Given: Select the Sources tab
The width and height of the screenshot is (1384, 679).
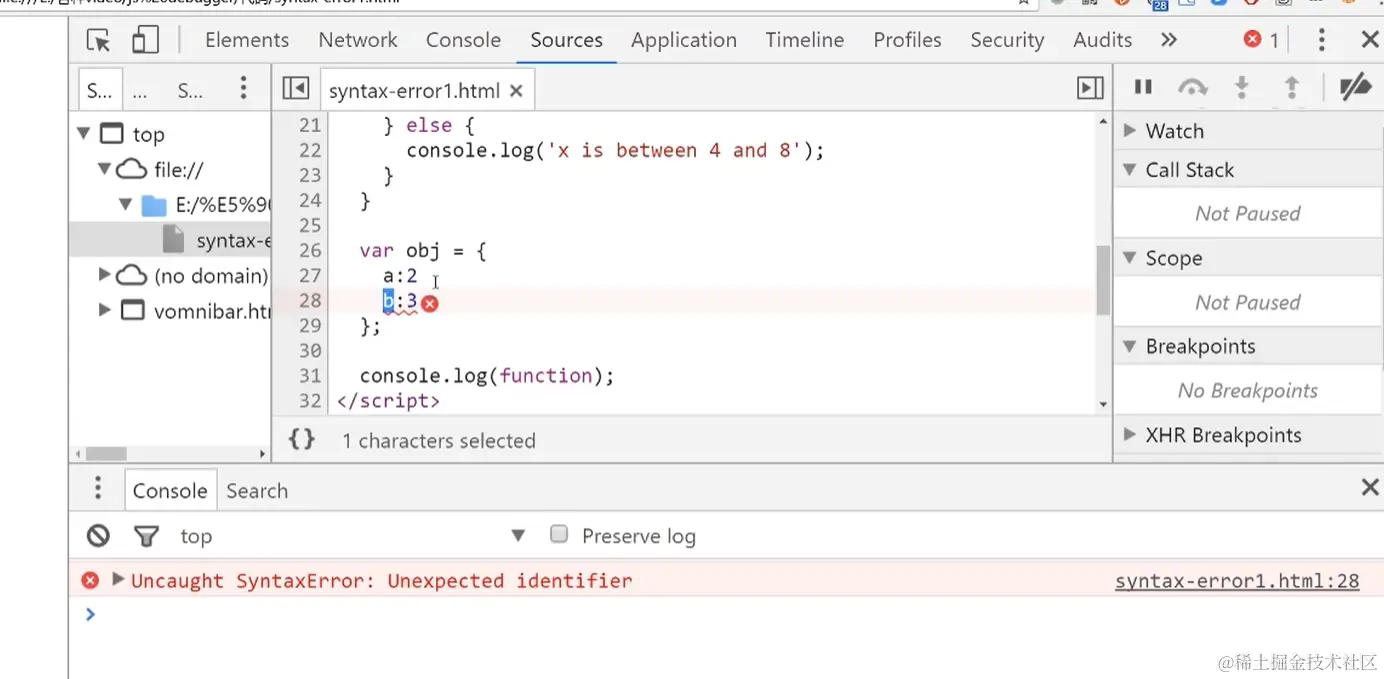Looking at the screenshot, I should (x=566, y=40).
